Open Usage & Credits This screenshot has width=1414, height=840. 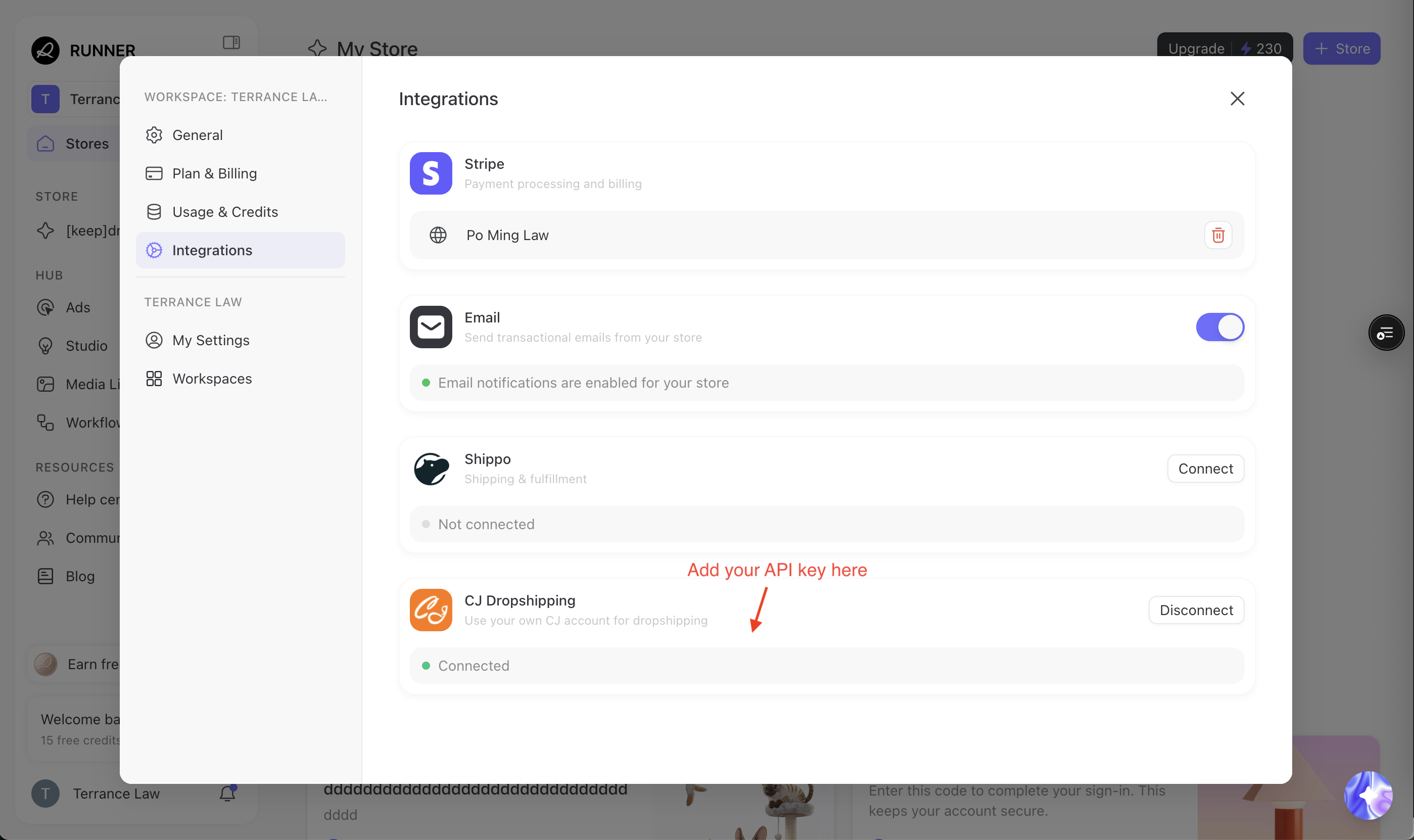(225, 212)
